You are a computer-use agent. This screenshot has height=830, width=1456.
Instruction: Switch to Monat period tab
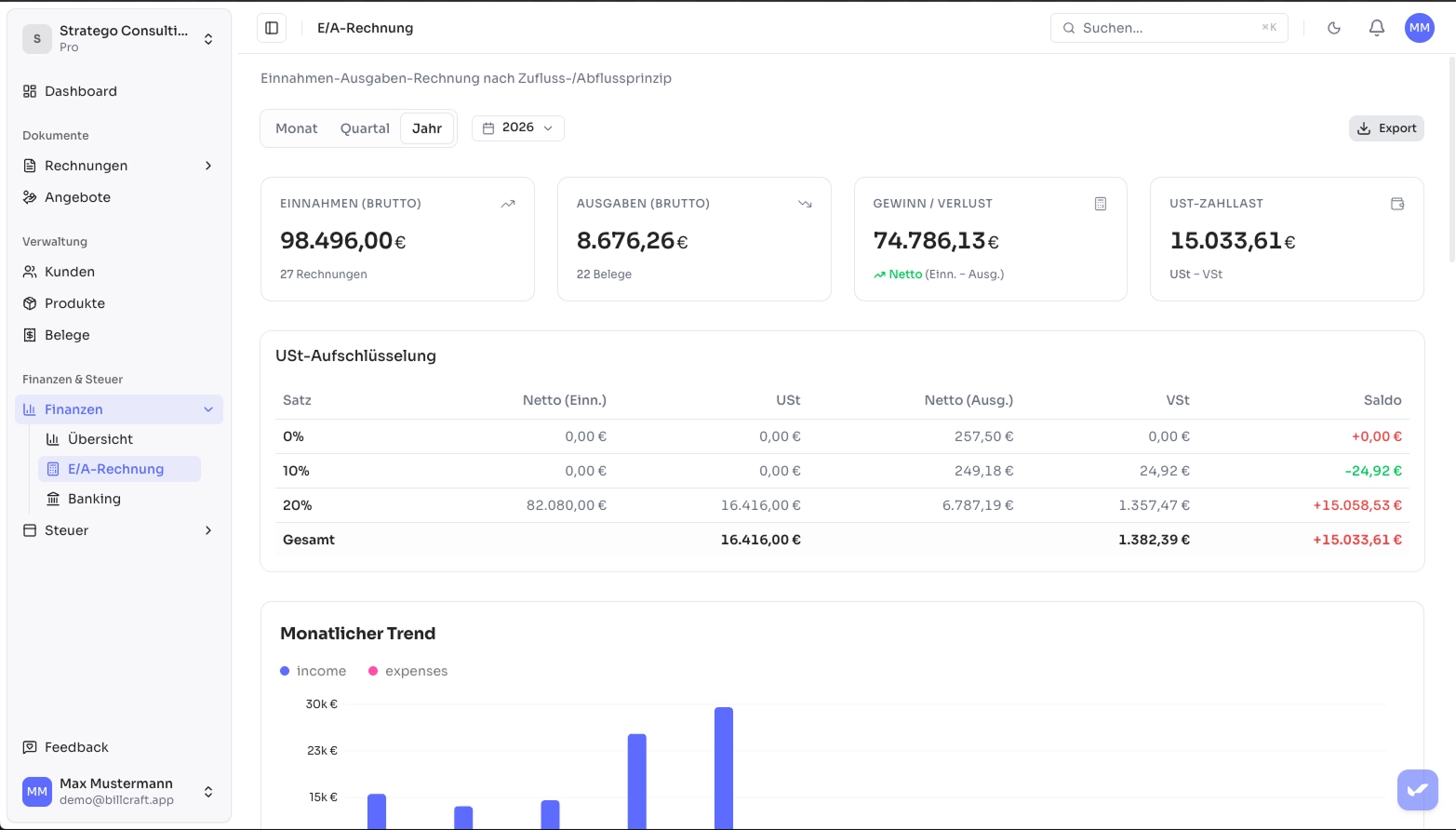pyautogui.click(x=297, y=128)
